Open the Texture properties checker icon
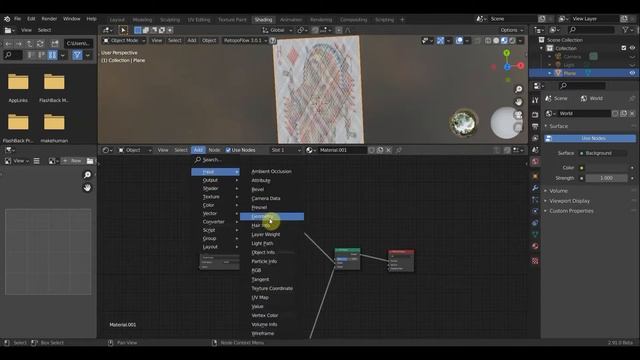This screenshot has width=640, height=360. (535, 260)
